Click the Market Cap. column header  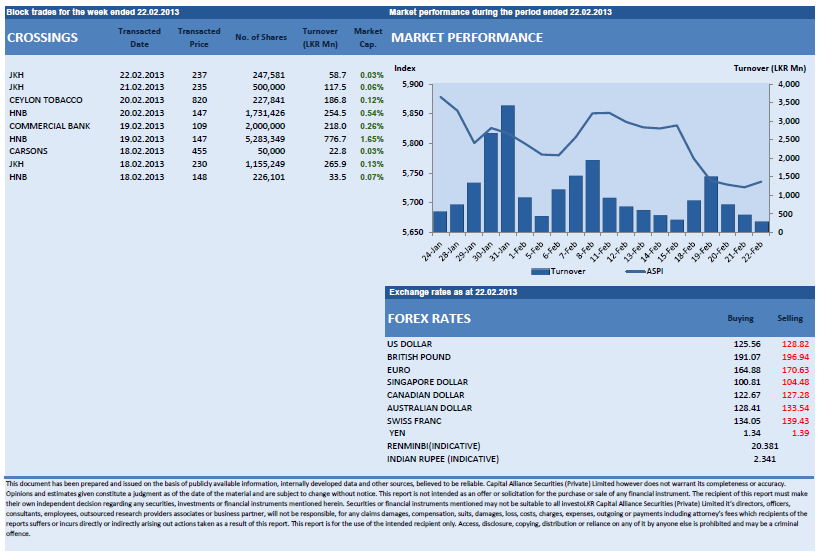pyautogui.click(x=368, y=38)
